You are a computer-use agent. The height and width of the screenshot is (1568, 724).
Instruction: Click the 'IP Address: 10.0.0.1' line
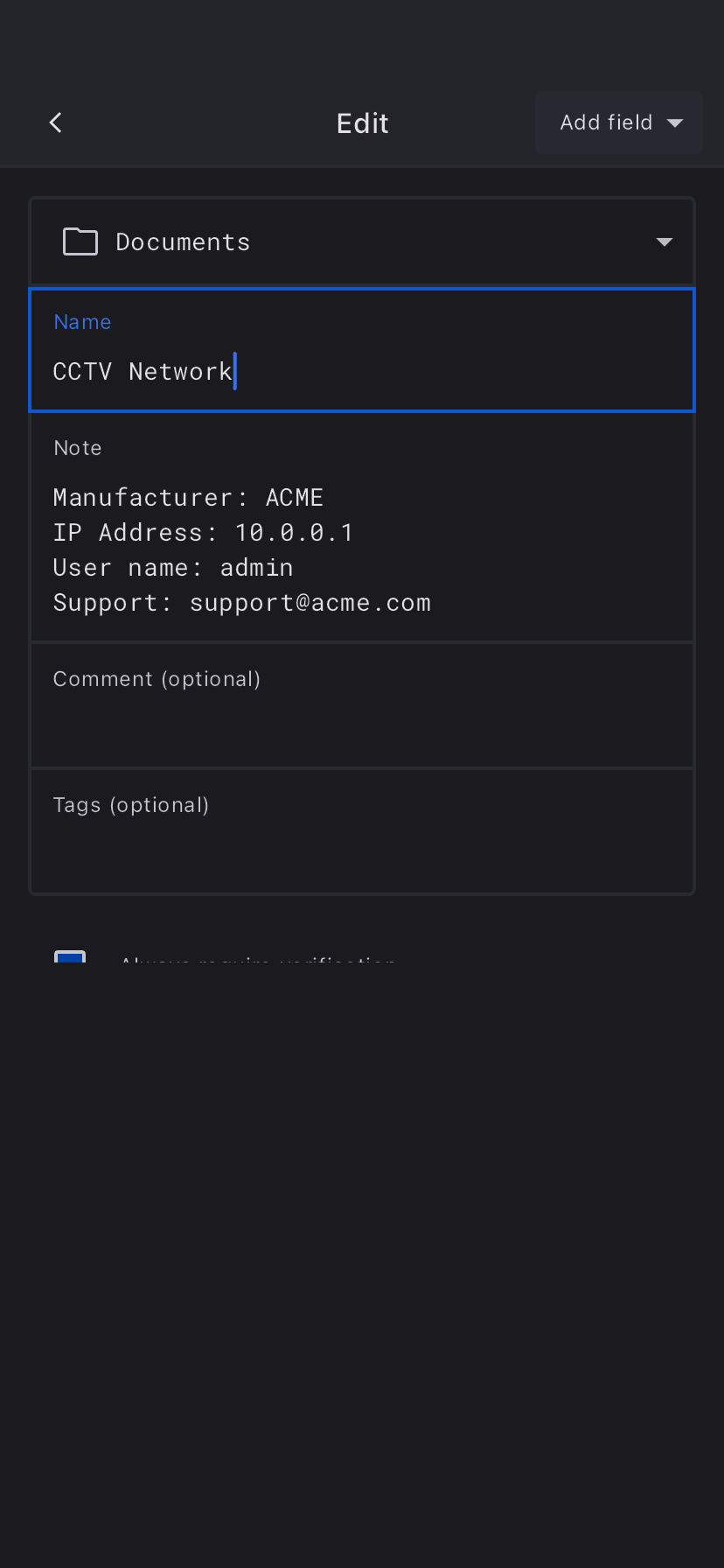pos(203,532)
